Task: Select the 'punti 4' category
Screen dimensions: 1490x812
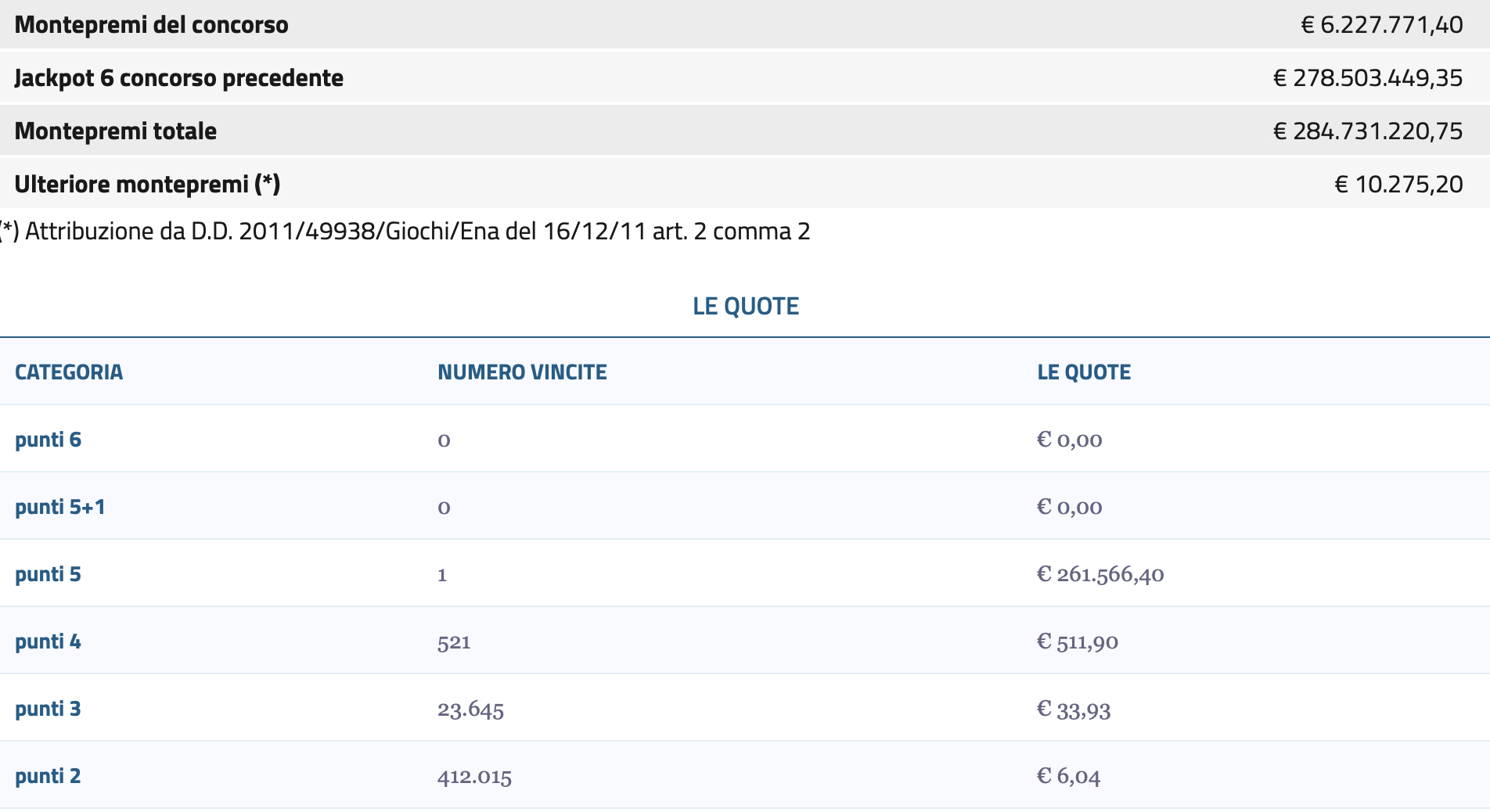Action: click(48, 641)
